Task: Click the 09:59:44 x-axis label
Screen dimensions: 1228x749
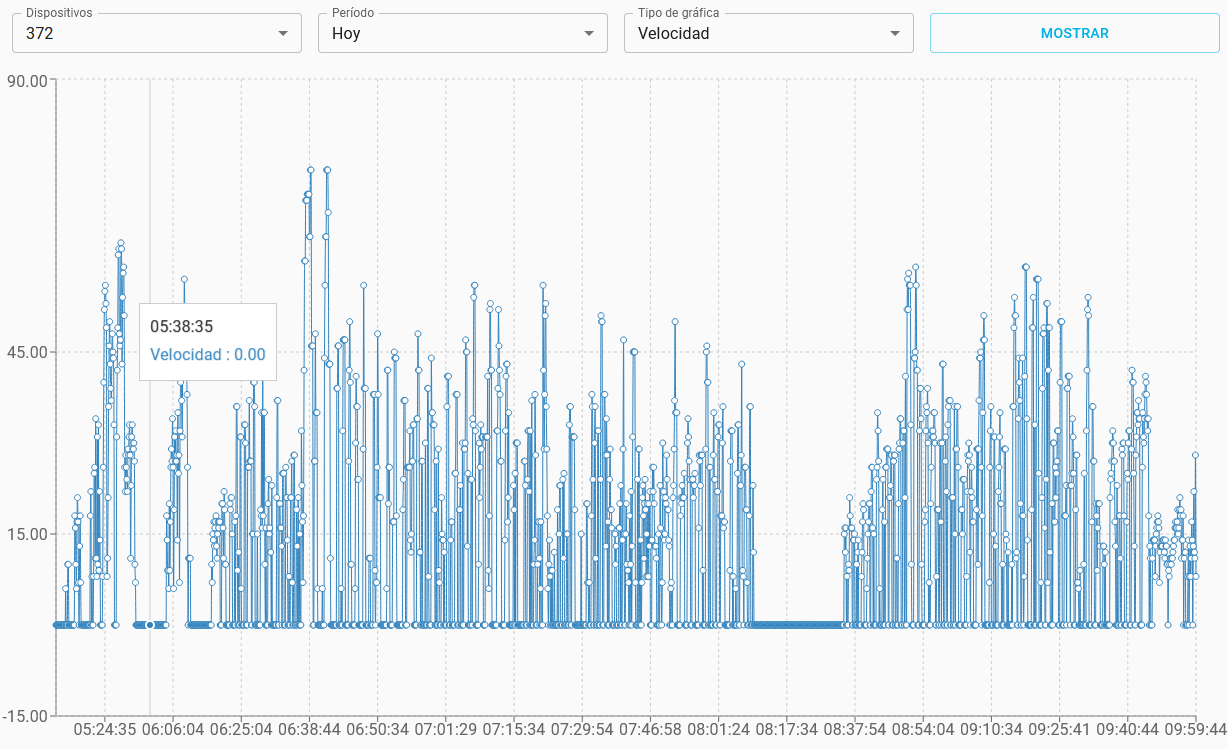Action: (1195, 730)
